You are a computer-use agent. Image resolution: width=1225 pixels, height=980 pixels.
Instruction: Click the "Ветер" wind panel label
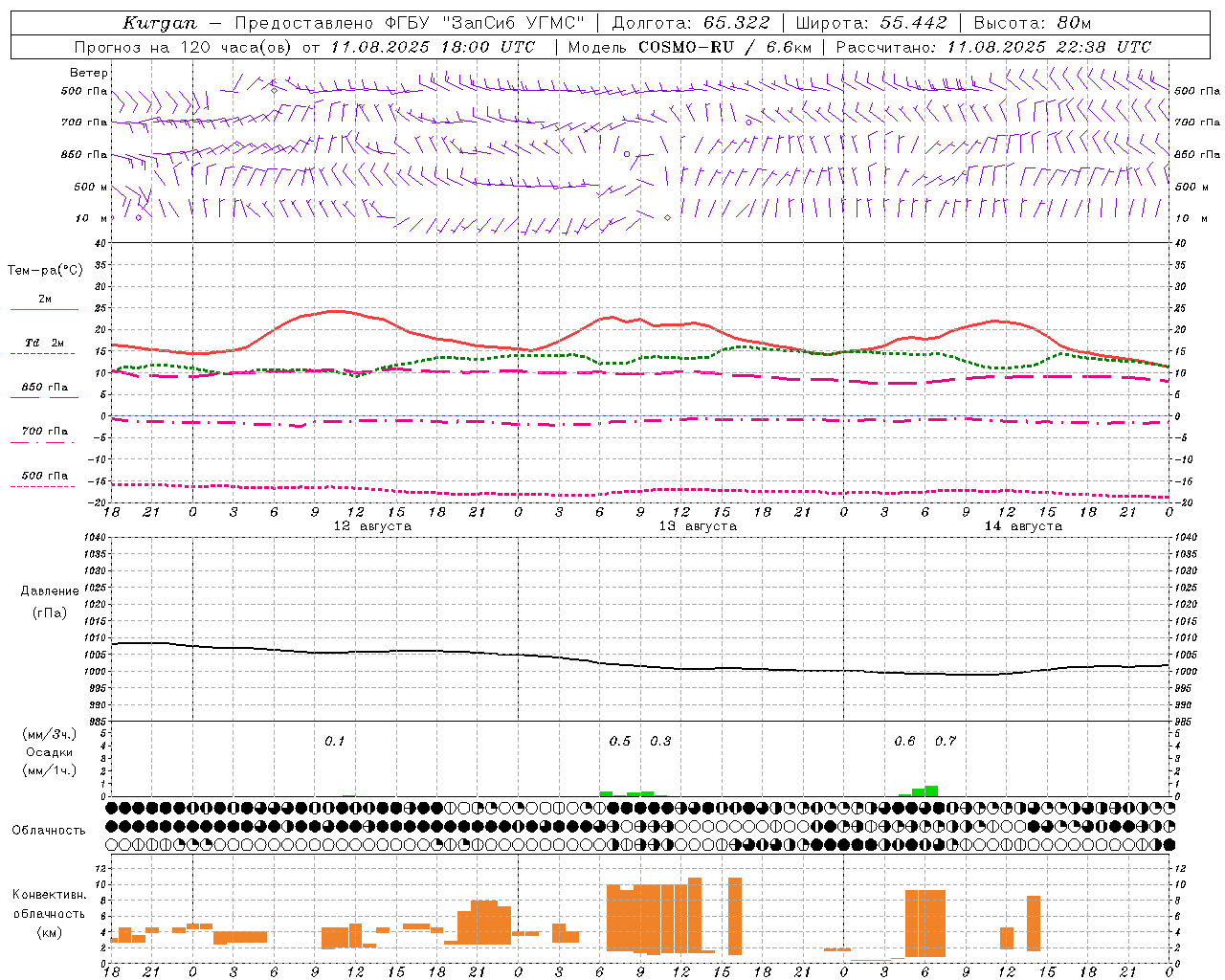[x=89, y=73]
